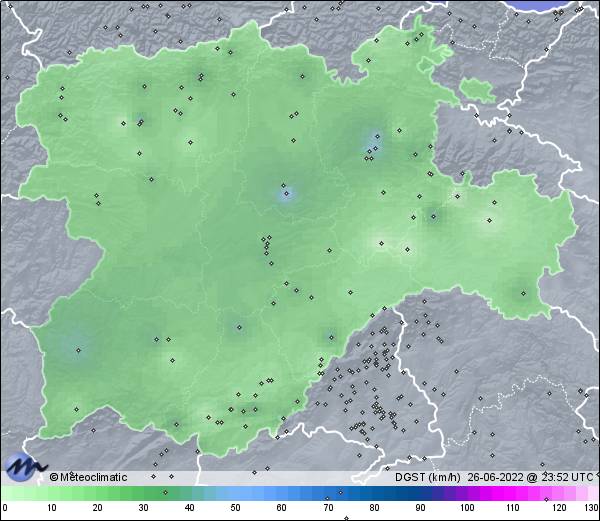Click the © Meteoclimatic copyright text
The height and width of the screenshot is (521, 600).
coord(88,477)
